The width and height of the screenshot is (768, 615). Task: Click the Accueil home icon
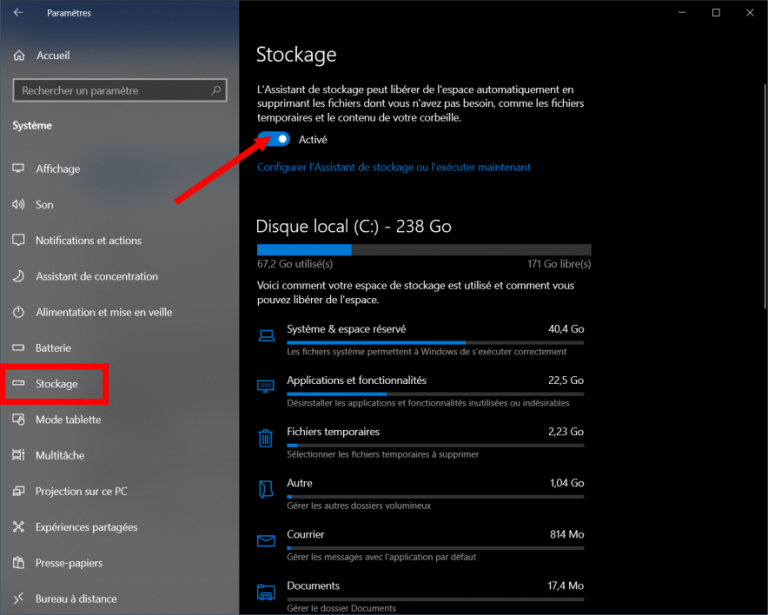(x=18, y=55)
